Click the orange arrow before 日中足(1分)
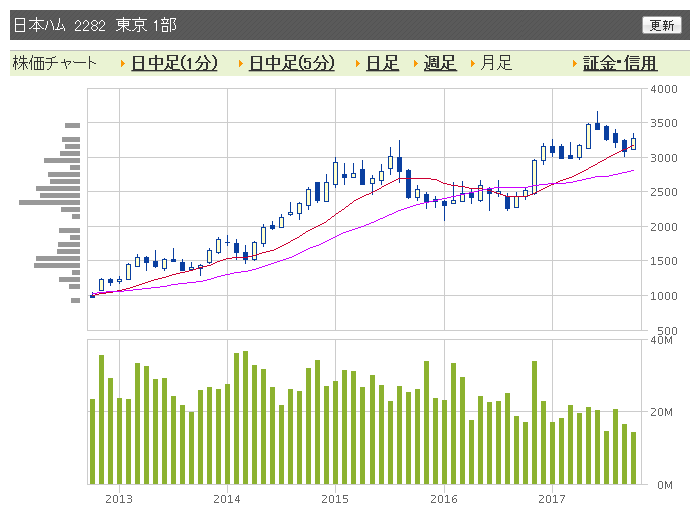Screen dimensions: 696x526 point(123,63)
